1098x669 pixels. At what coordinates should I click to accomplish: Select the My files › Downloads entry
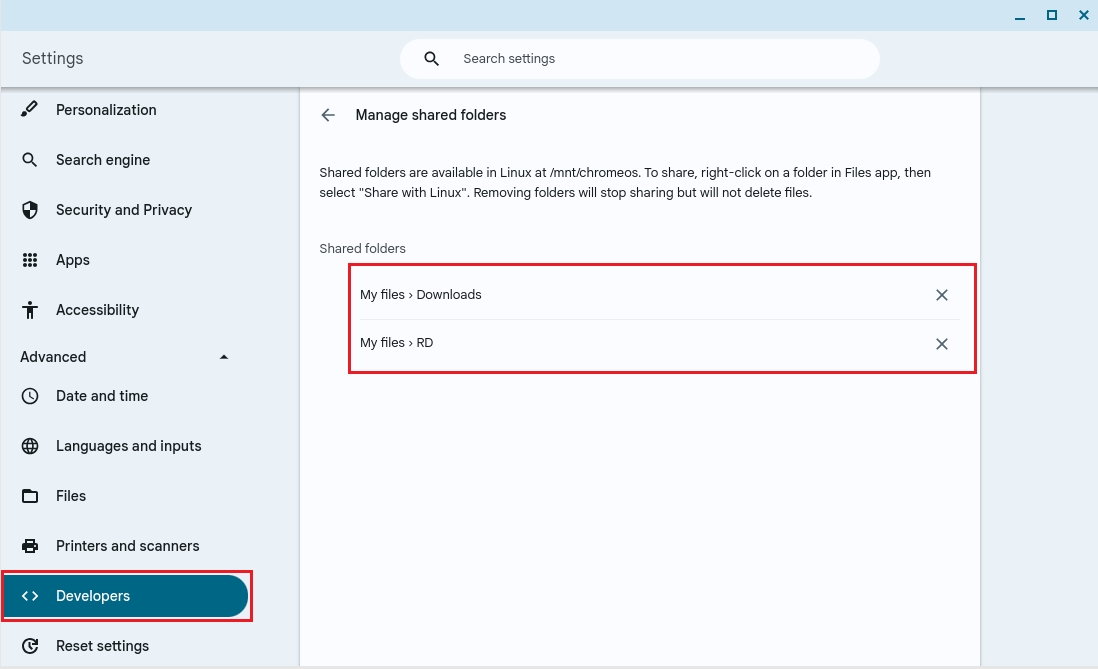[x=421, y=295]
